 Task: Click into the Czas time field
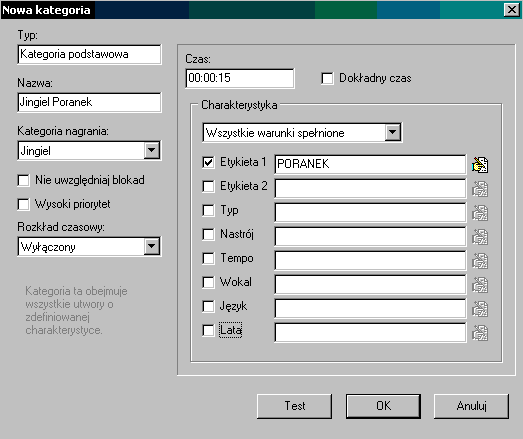[x=240, y=78]
